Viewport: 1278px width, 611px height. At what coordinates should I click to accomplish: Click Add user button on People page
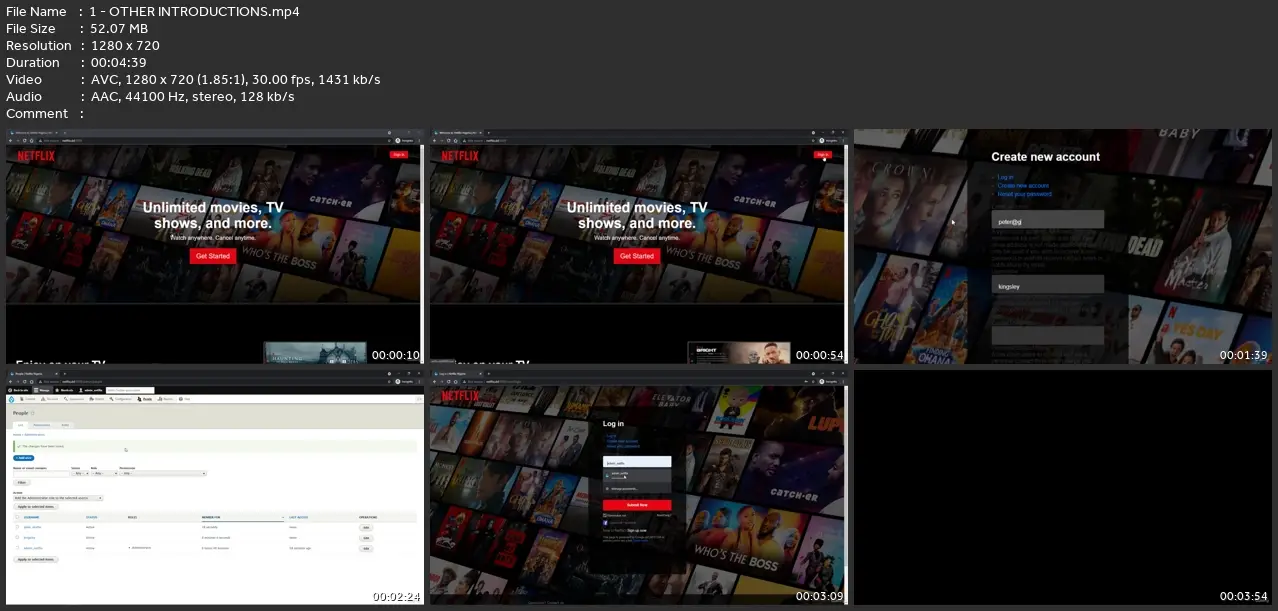click(24, 458)
